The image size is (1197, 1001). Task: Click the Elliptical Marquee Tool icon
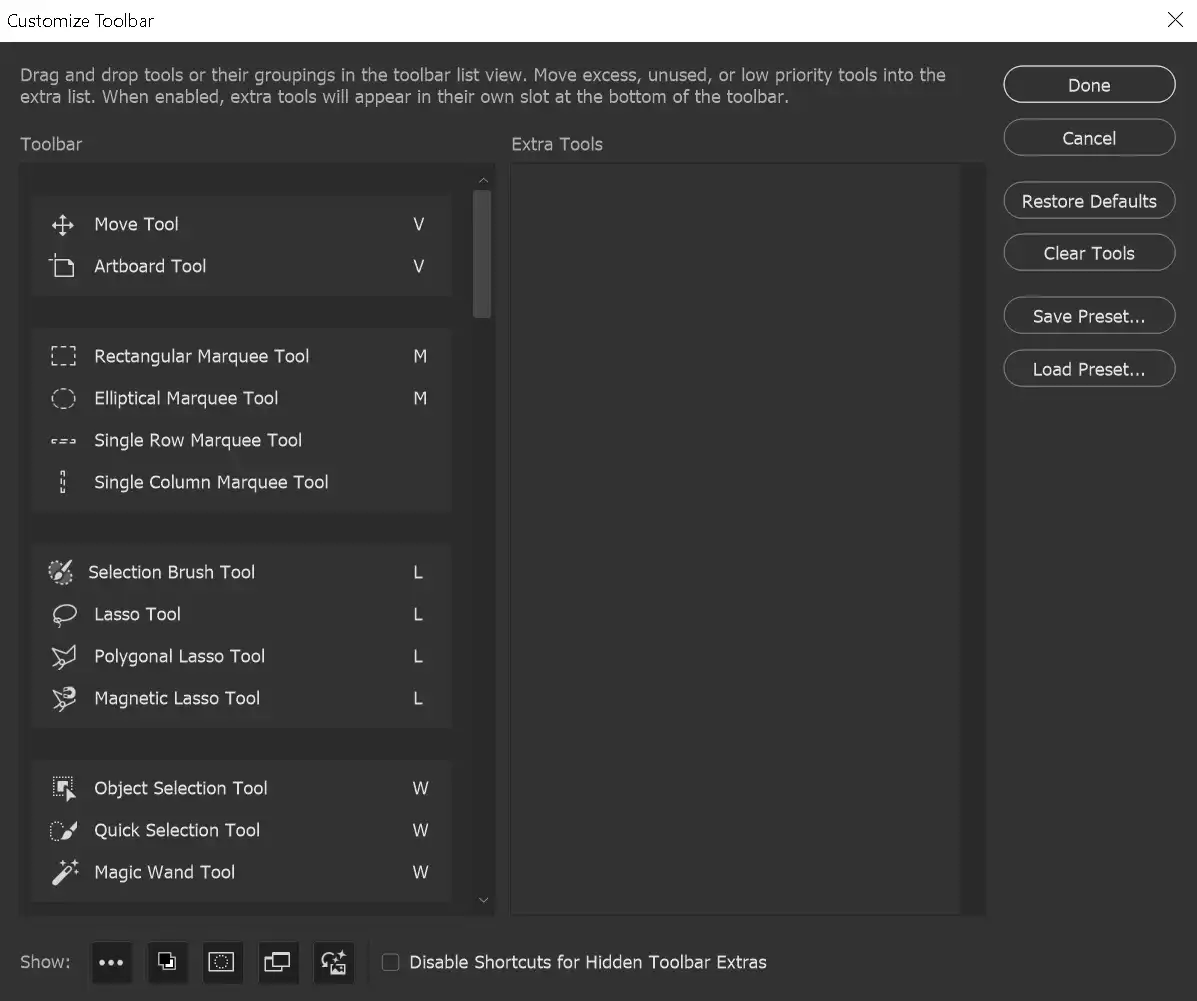click(x=63, y=398)
